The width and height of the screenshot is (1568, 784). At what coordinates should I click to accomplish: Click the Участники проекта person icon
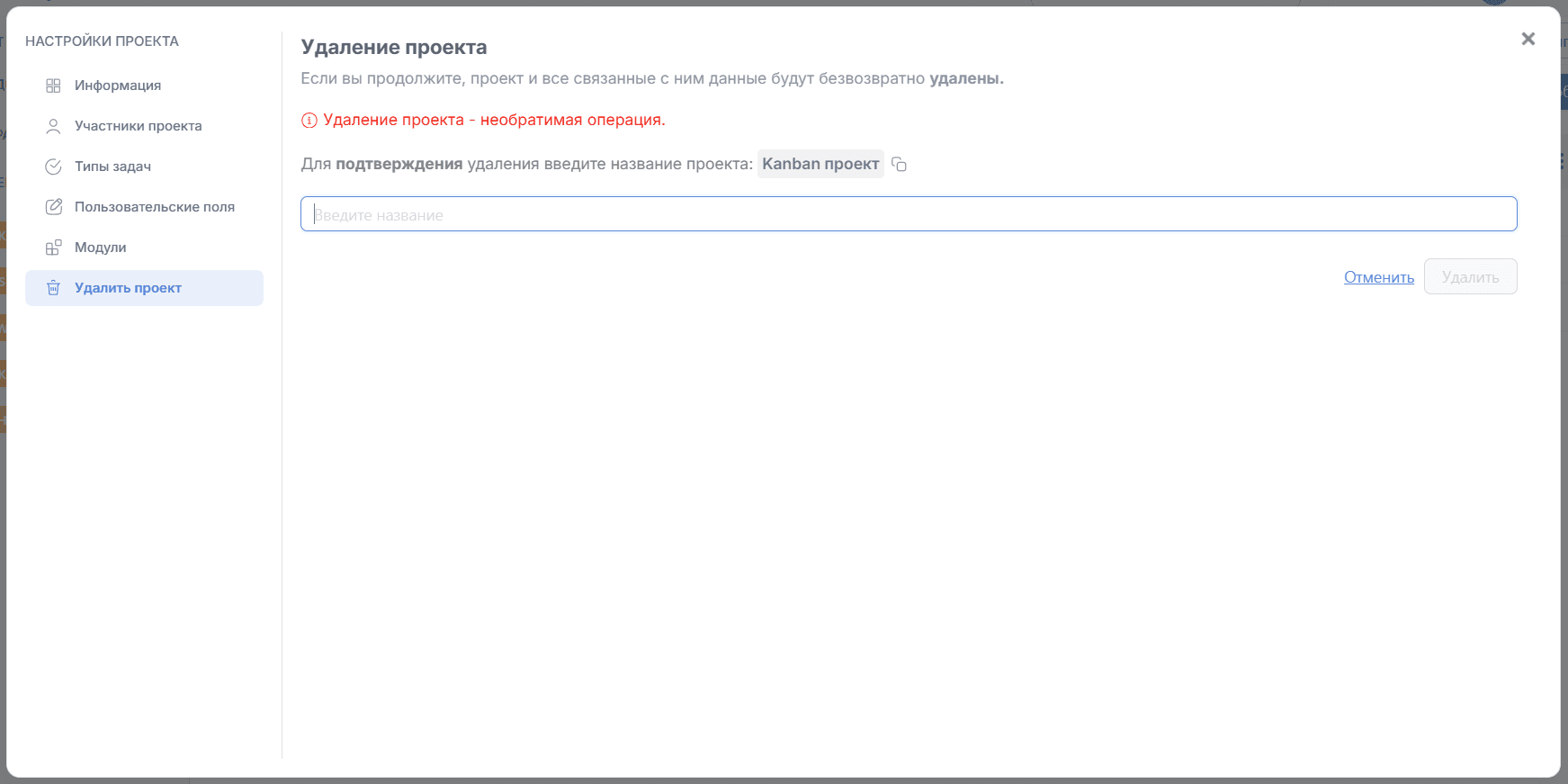coord(53,126)
